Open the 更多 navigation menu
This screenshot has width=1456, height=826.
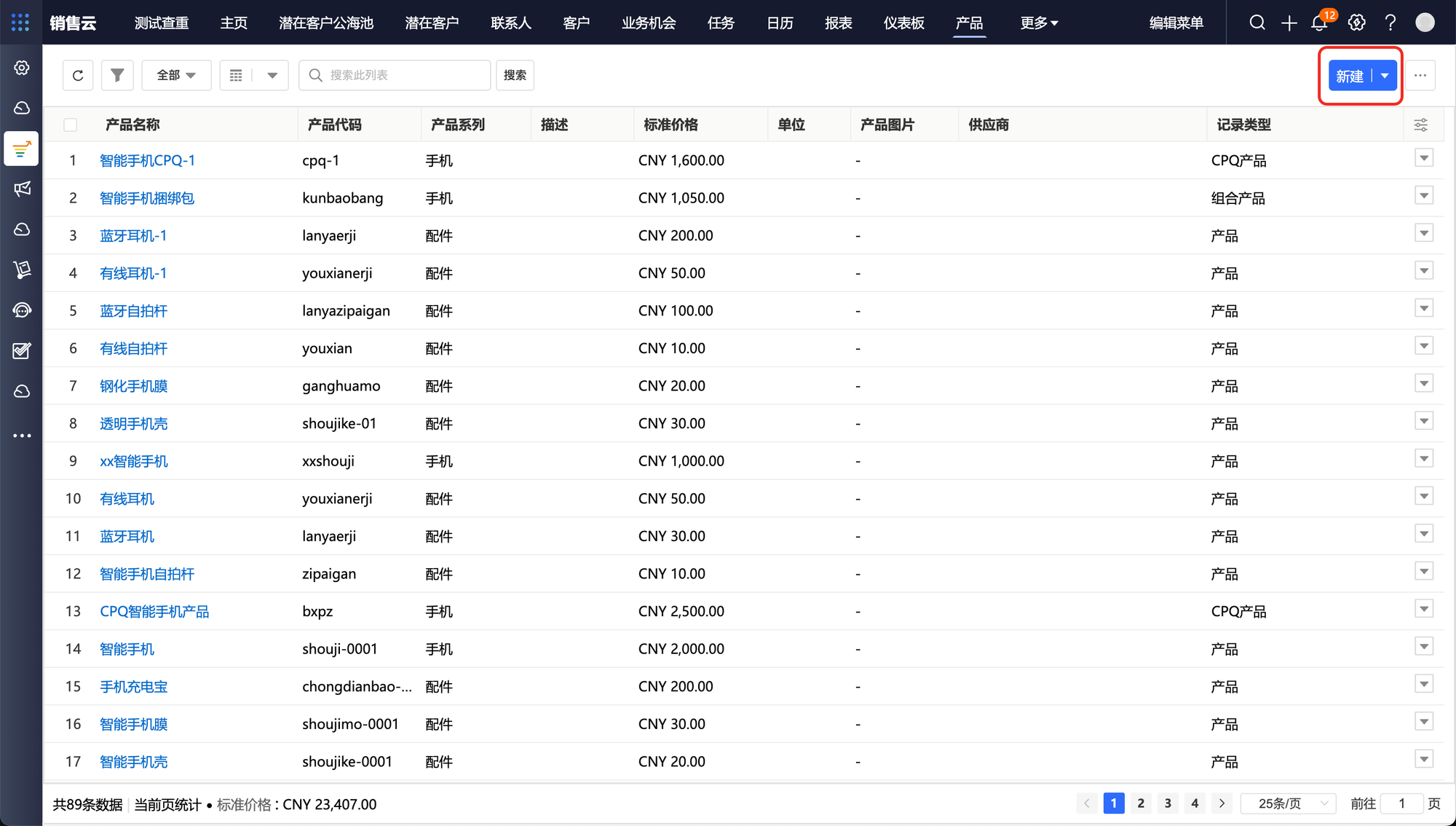pyautogui.click(x=1038, y=23)
